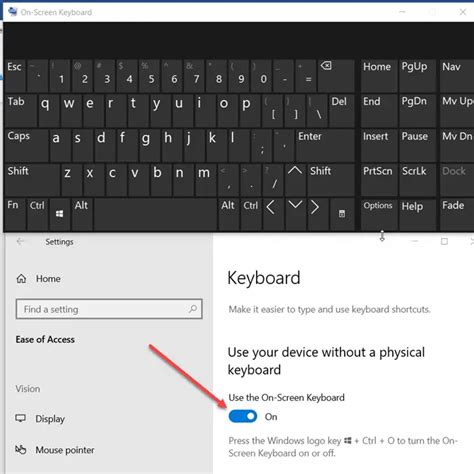Turn off the On-Screen Keyboard toggle
Viewport: 474px width, 474px height.
pyautogui.click(x=243, y=416)
